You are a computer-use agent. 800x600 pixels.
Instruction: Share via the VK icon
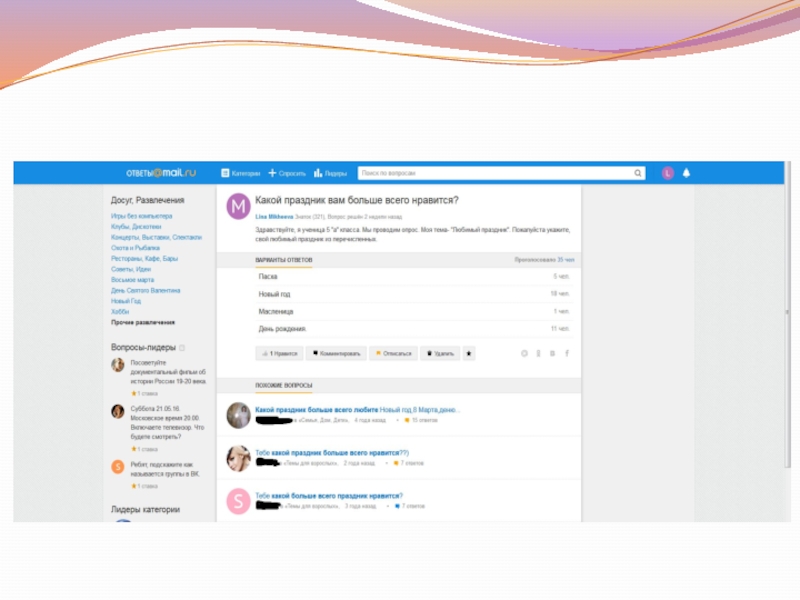(553, 354)
